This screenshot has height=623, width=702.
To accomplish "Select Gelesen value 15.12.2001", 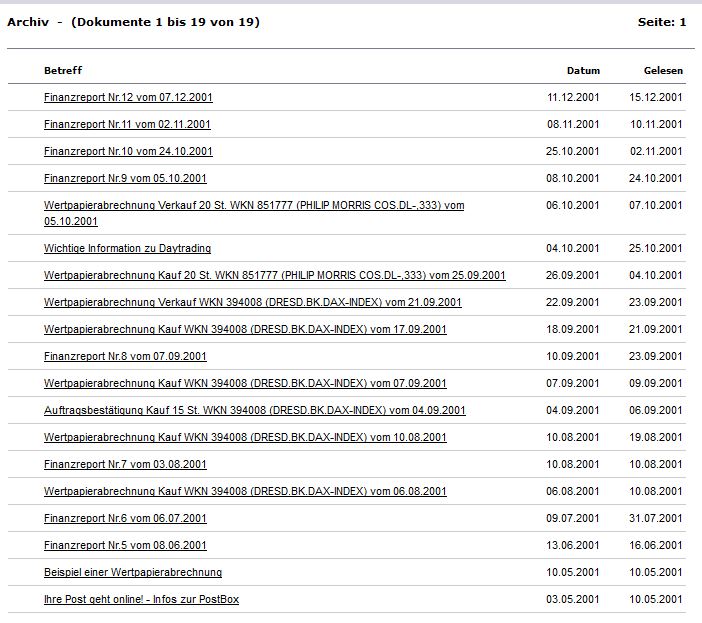I will click(x=656, y=98).
